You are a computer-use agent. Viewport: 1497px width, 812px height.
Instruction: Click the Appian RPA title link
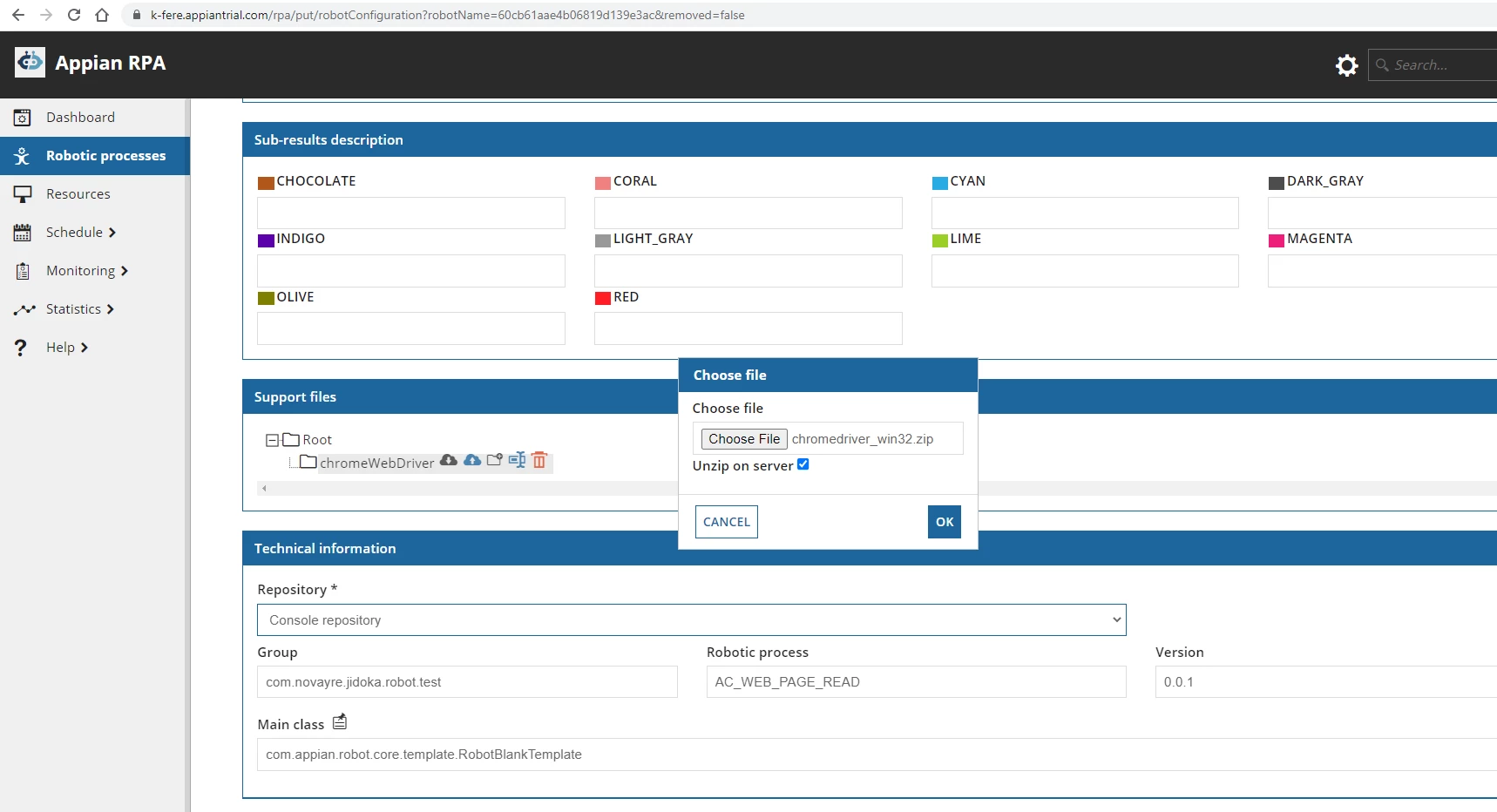pos(110,63)
